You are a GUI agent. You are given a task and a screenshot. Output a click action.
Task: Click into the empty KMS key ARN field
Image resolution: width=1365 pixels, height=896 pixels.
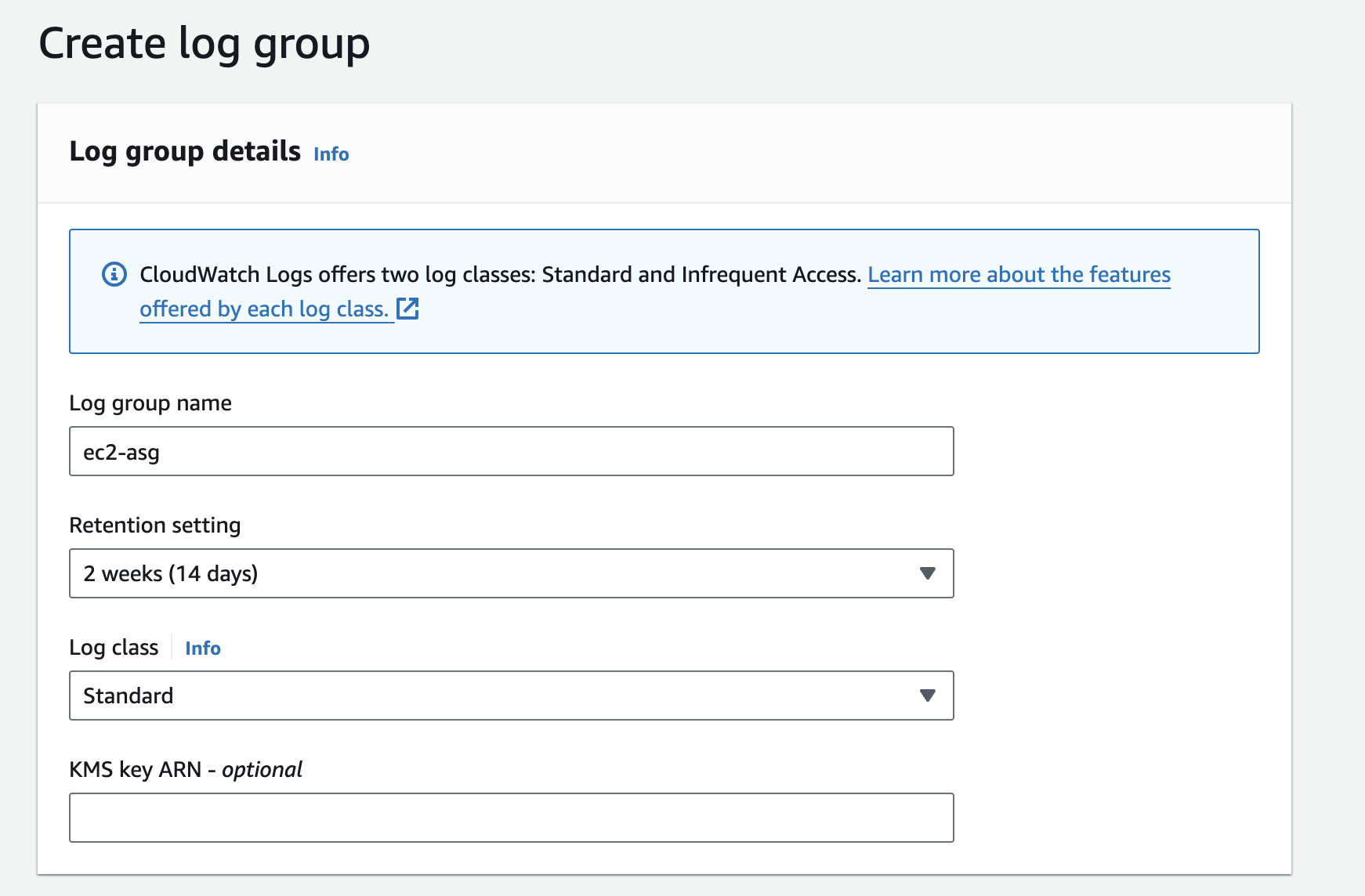click(511, 818)
